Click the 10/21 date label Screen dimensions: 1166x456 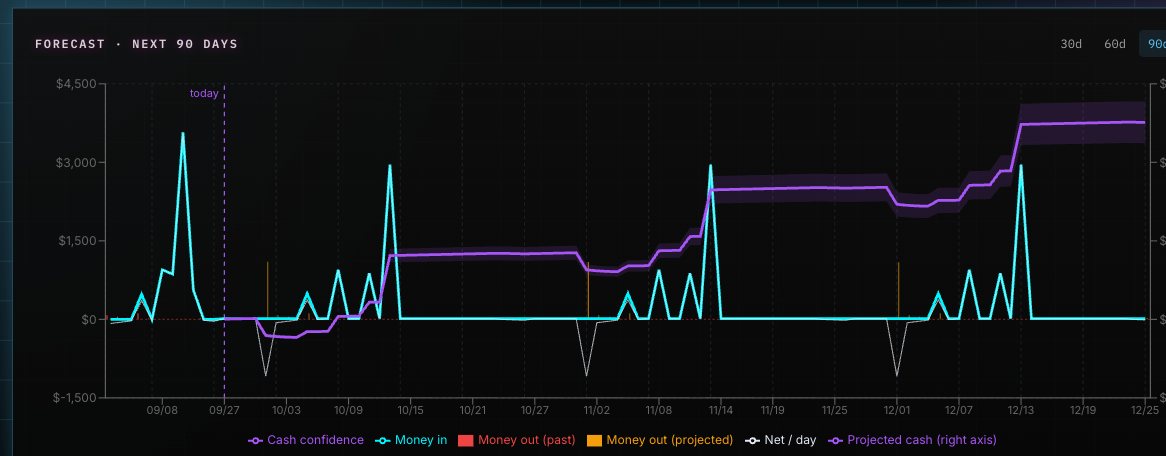pyautogui.click(x=473, y=410)
